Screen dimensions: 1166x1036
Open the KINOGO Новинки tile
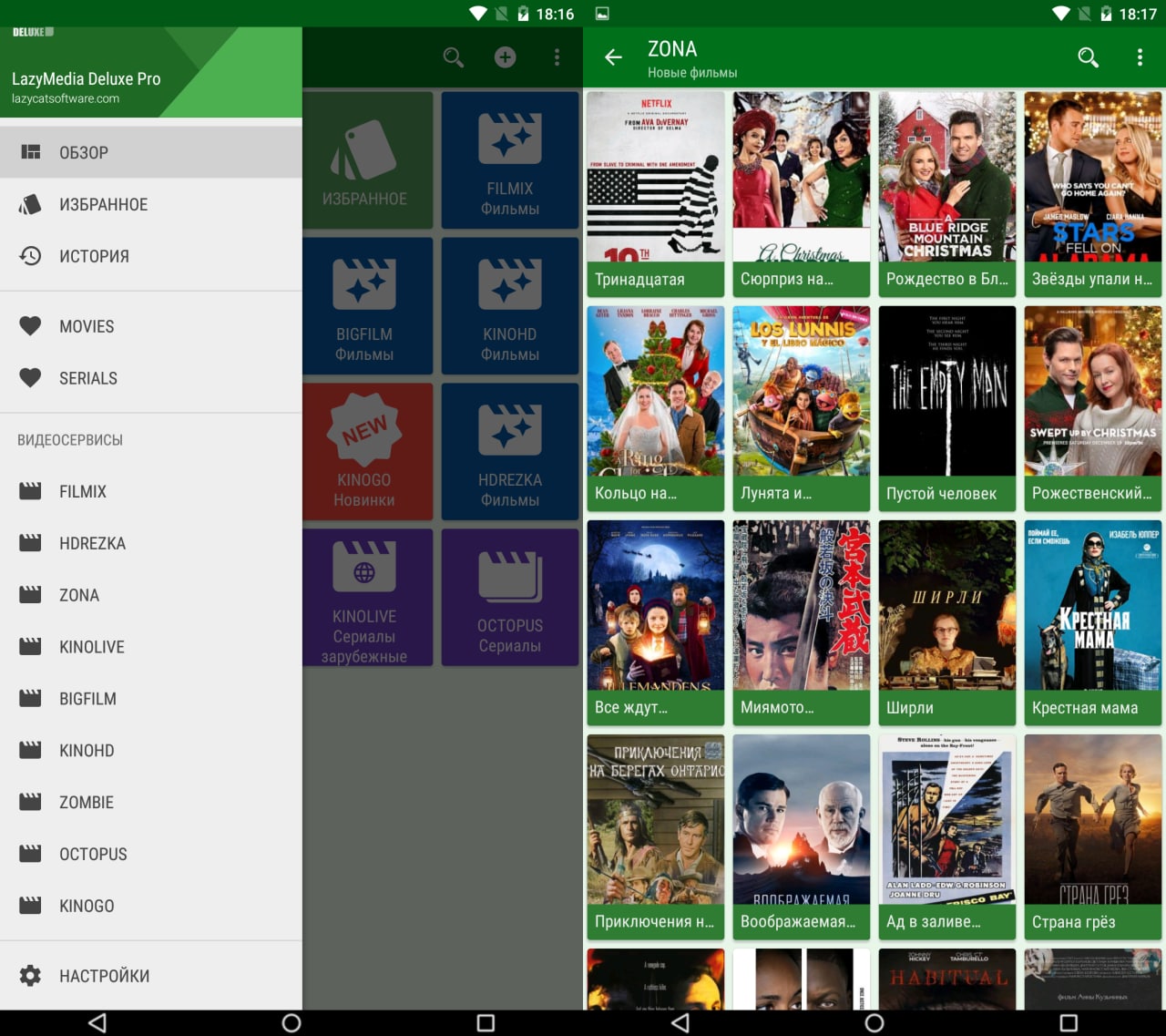(x=368, y=452)
